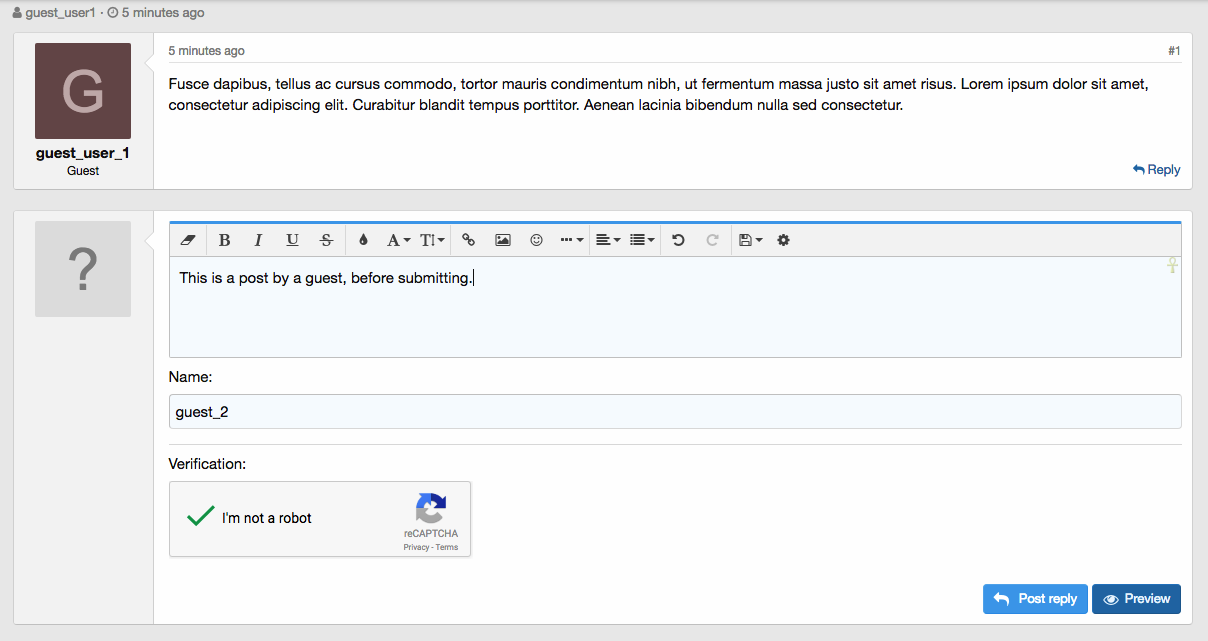Expand the font size dropdown
Viewport: 1208px width, 641px height.
pos(432,240)
